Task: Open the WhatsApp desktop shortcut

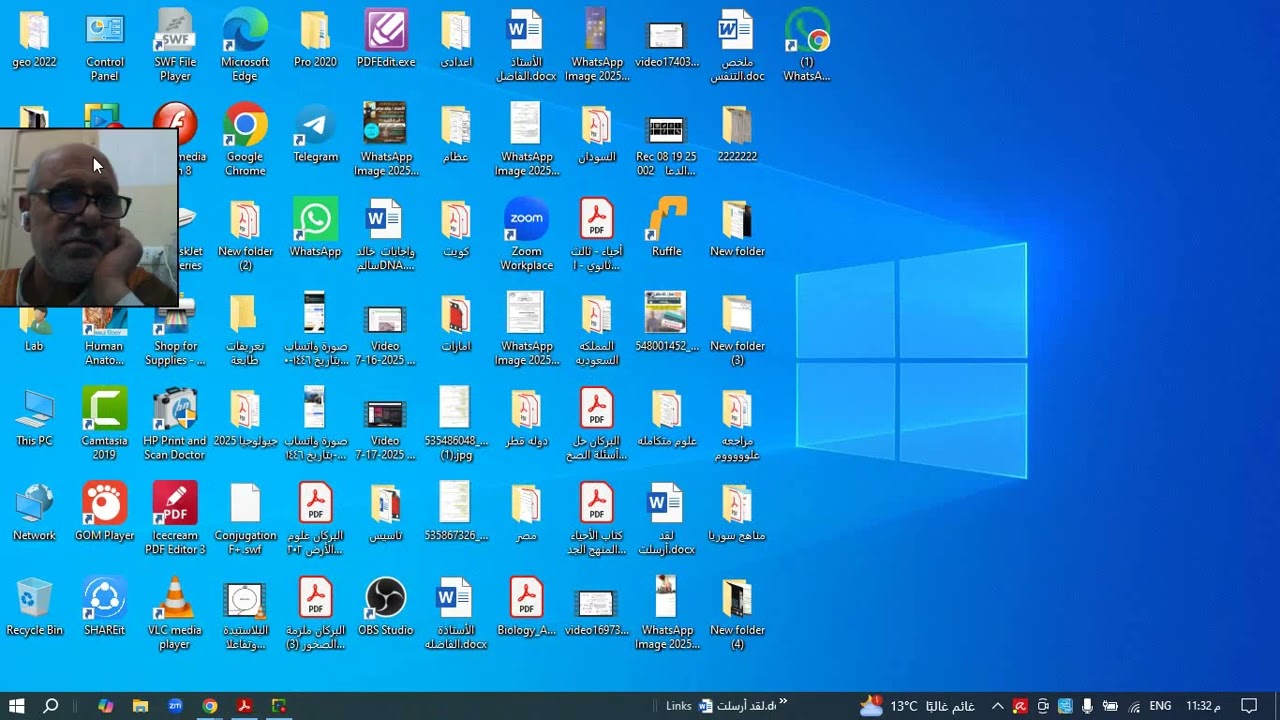Action: 315,228
